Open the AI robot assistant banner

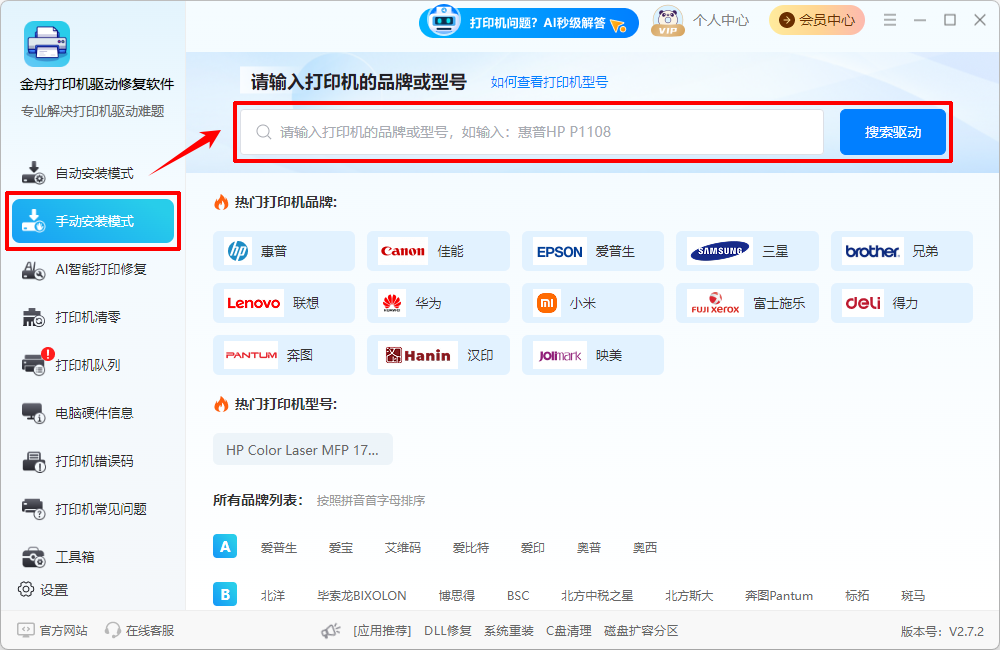tap(529, 23)
